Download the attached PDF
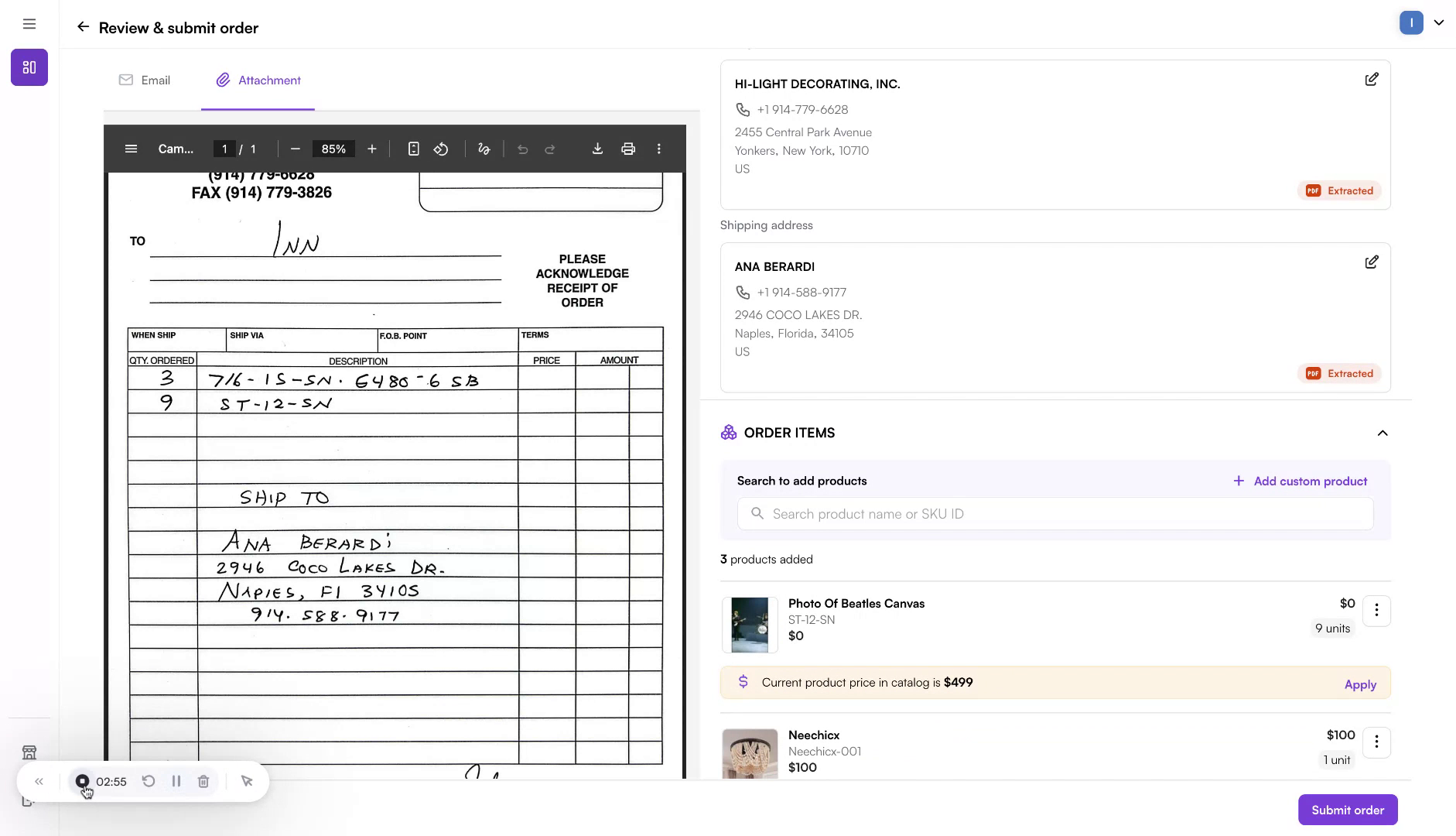Screen dimensions: 1456x836 point(598,149)
